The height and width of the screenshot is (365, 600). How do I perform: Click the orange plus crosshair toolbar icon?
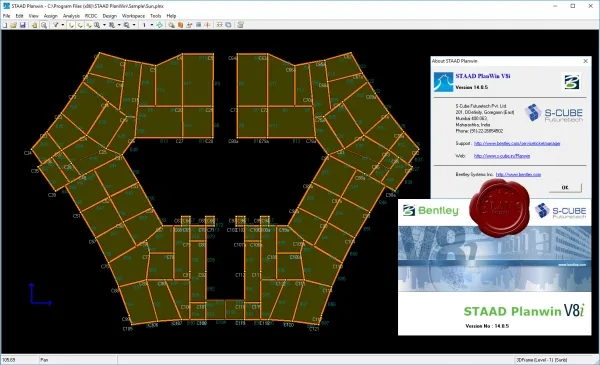coord(208,25)
